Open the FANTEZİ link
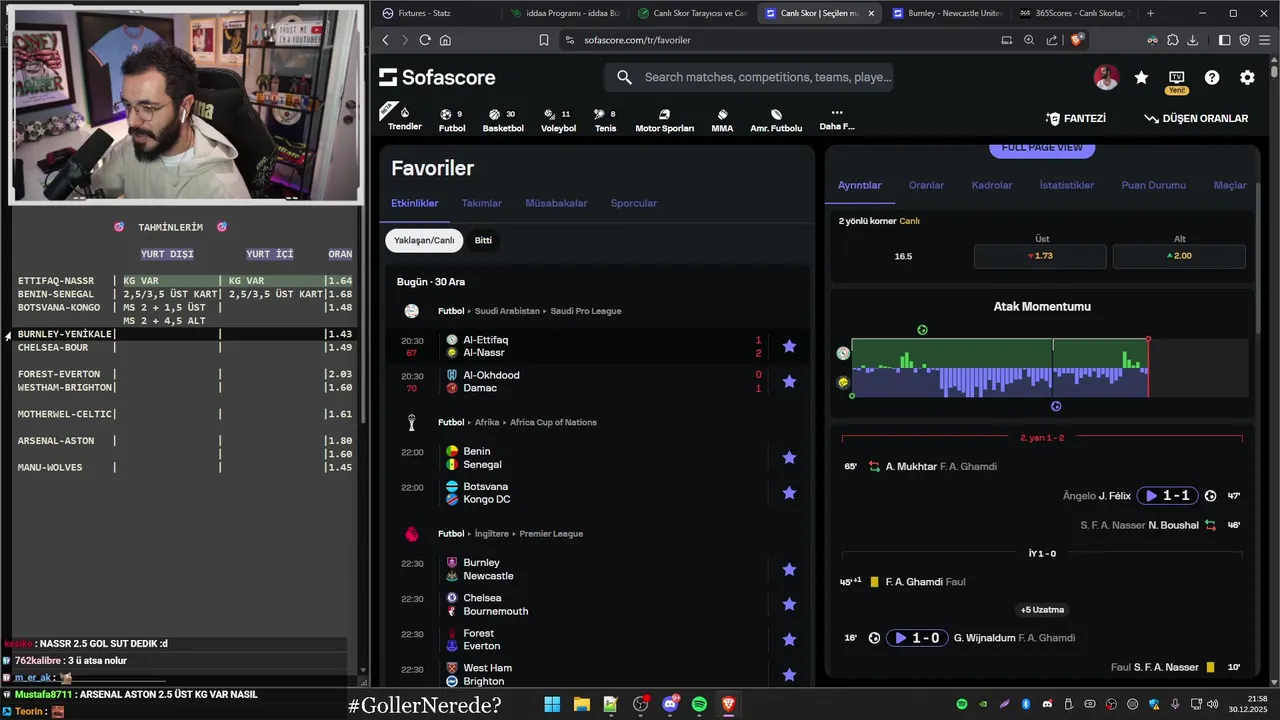 [x=1076, y=118]
